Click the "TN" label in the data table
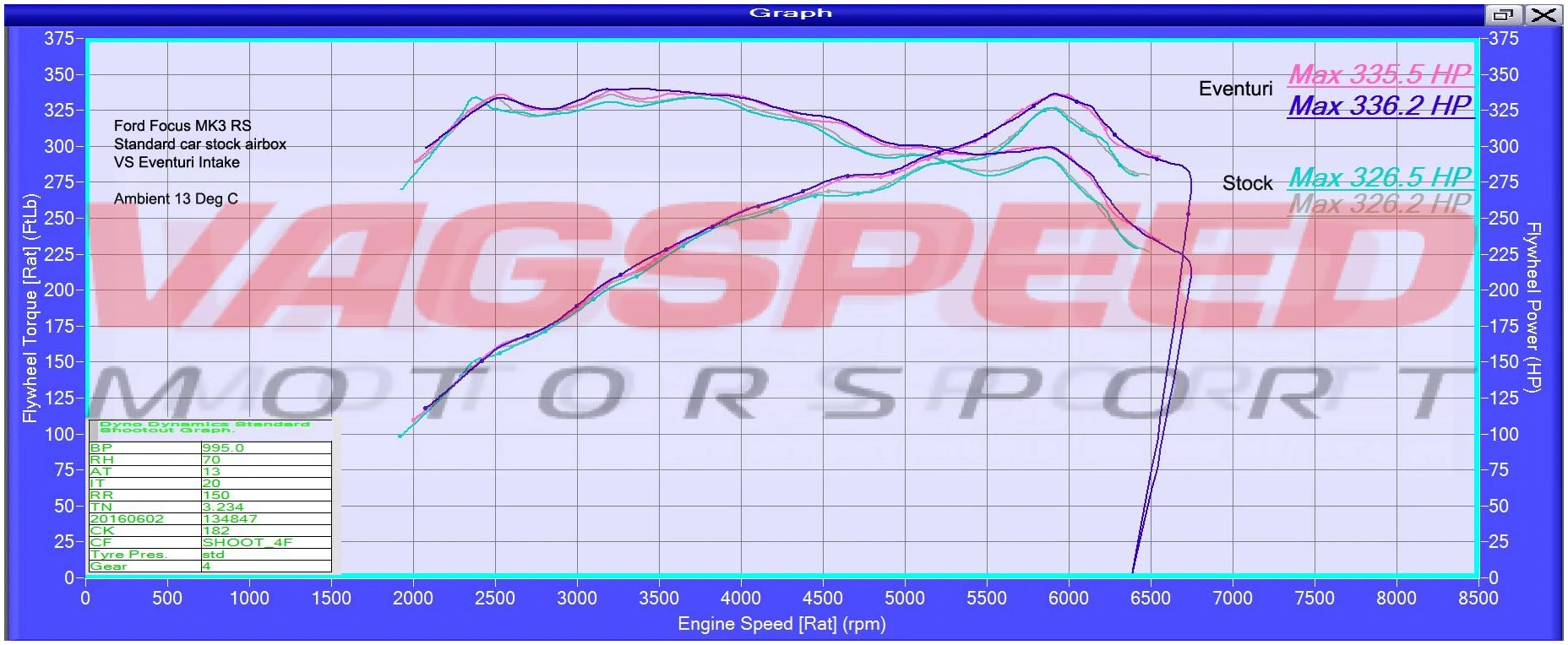The height and width of the screenshot is (645, 1568). (x=101, y=507)
